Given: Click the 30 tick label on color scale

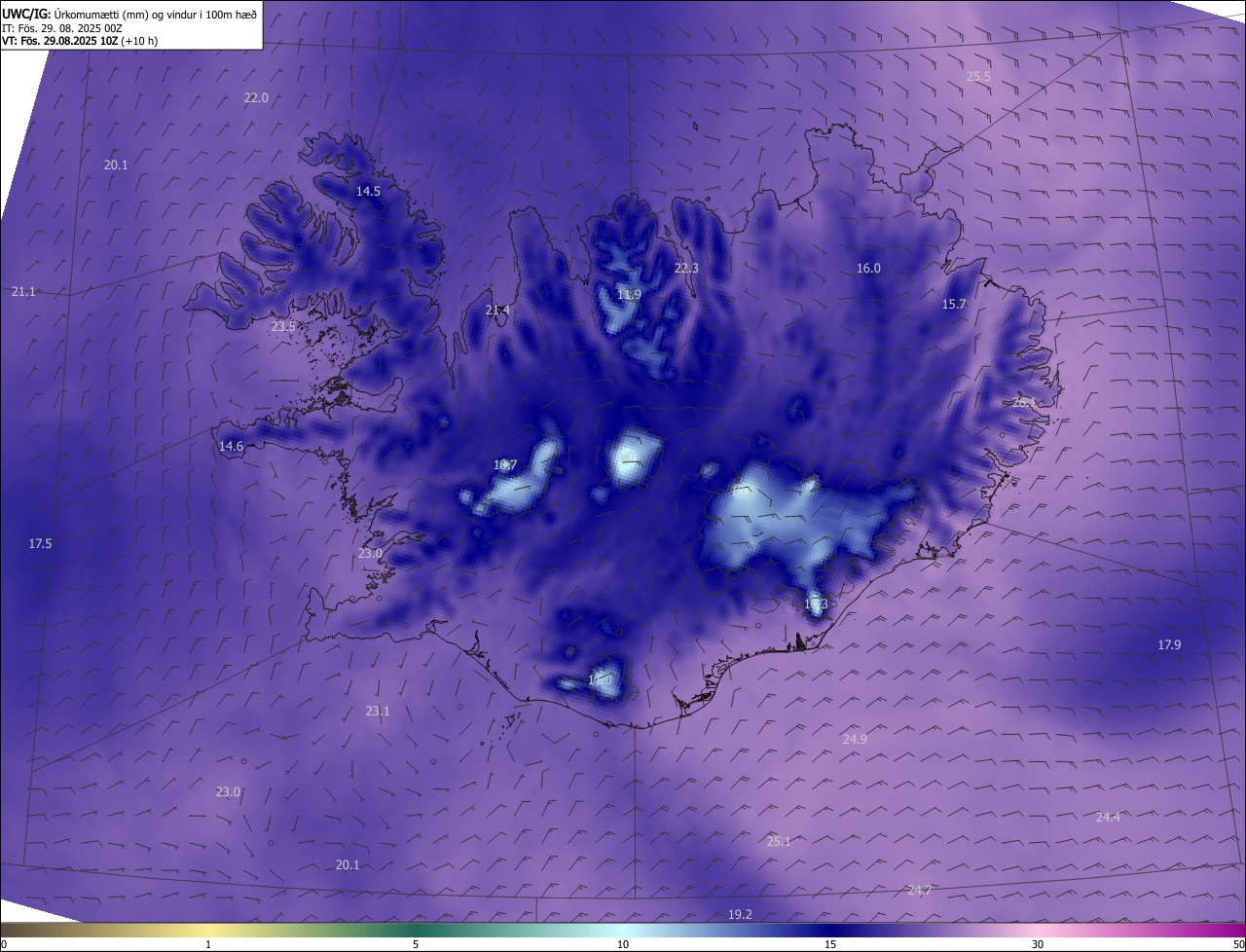Looking at the screenshot, I should click(x=1038, y=945).
